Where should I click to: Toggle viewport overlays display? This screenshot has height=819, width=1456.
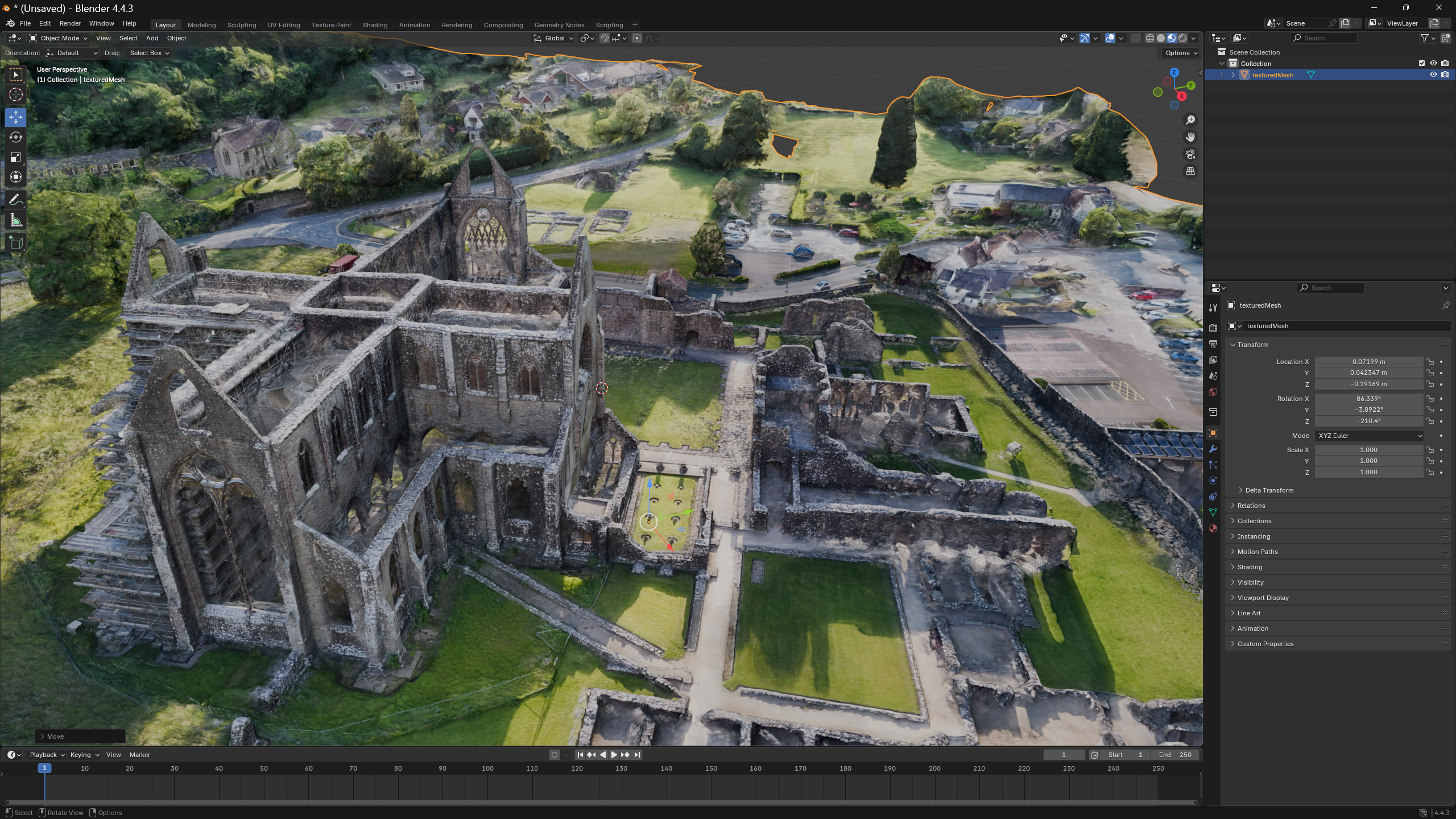point(1110,38)
